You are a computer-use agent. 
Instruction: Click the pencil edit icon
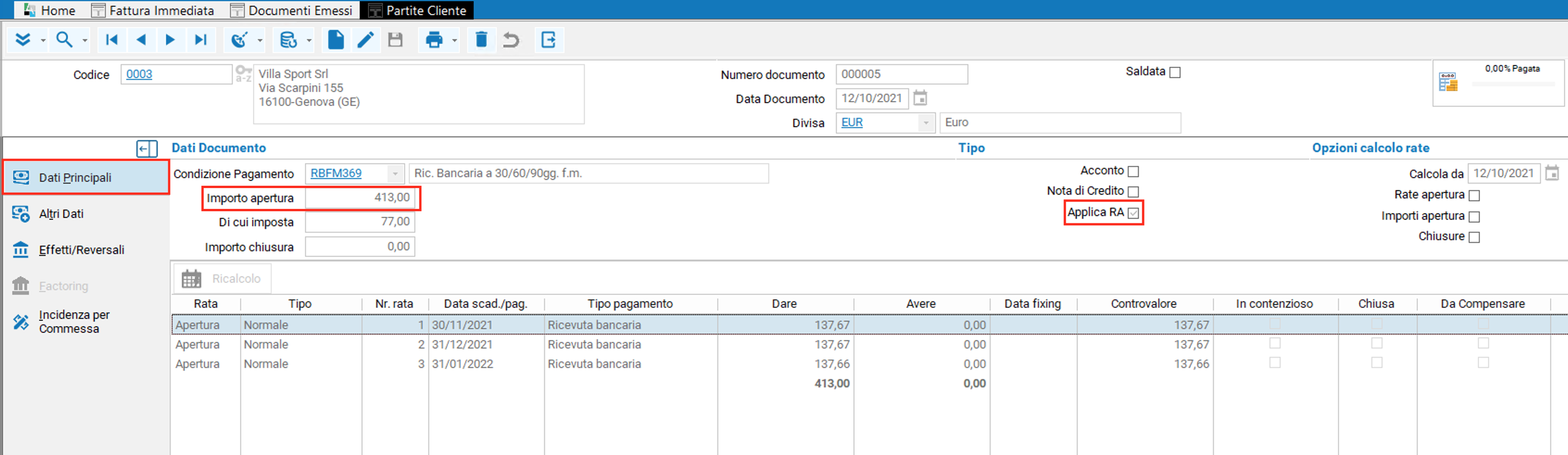click(x=365, y=40)
